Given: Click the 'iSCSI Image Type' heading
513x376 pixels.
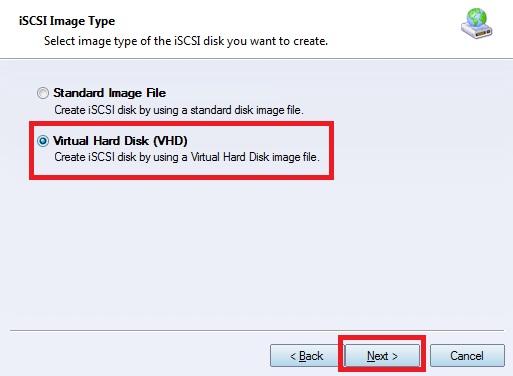Looking at the screenshot, I should click(67, 21).
